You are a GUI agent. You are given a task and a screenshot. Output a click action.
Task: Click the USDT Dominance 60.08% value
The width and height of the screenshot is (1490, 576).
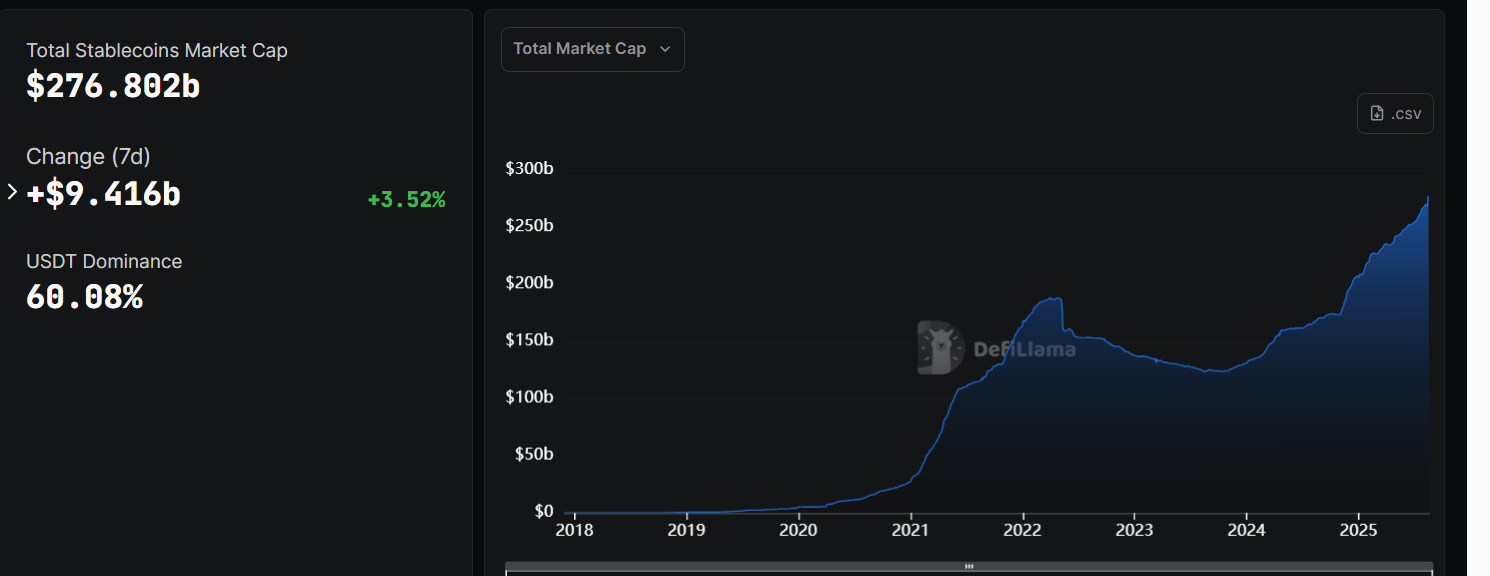(x=84, y=297)
